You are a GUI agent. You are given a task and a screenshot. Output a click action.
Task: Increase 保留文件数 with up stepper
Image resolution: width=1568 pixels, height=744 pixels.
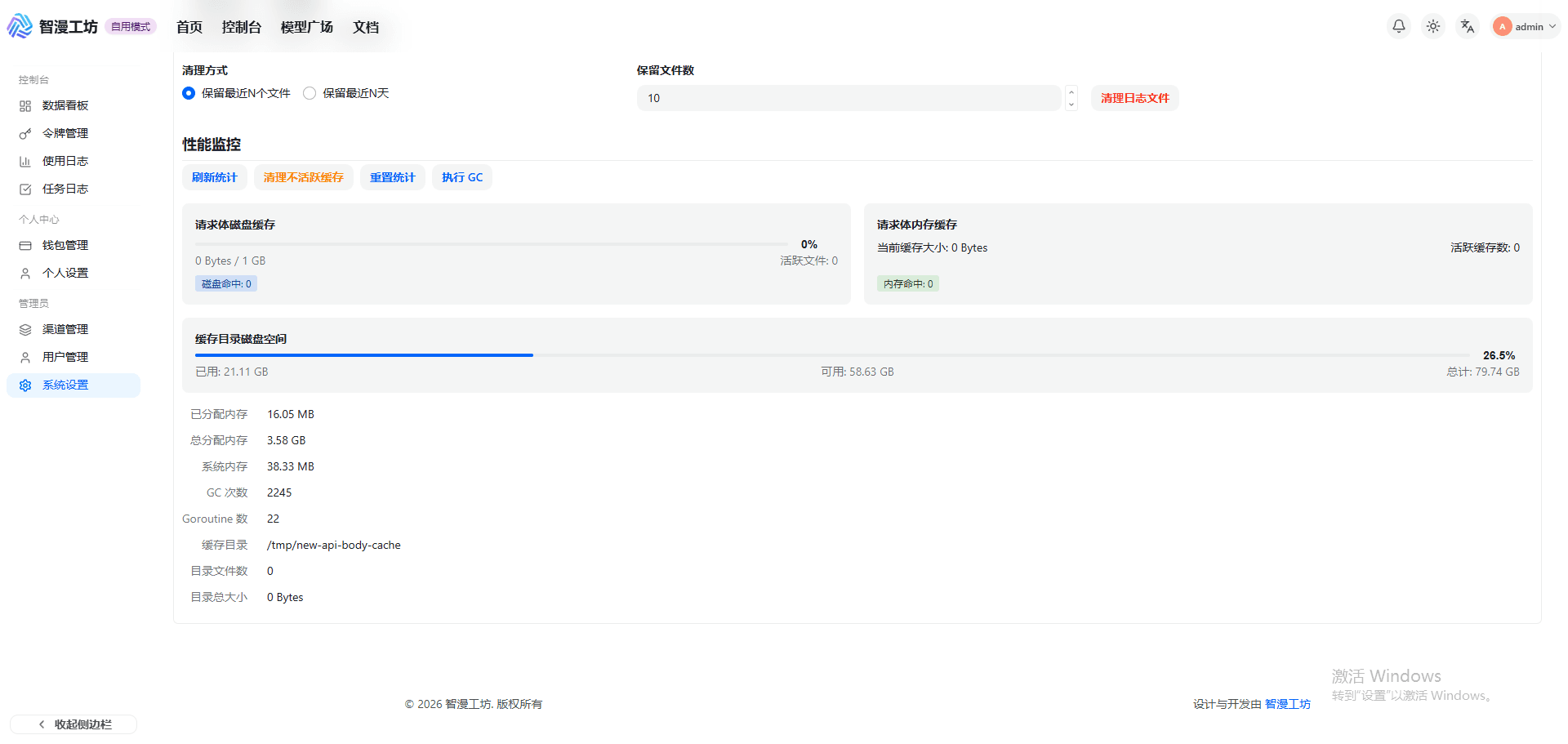(x=1071, y=91)
